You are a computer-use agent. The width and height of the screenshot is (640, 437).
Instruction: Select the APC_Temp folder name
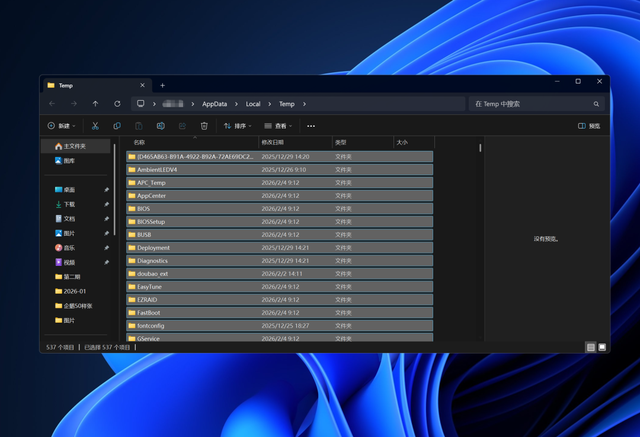tap(151, 183)
